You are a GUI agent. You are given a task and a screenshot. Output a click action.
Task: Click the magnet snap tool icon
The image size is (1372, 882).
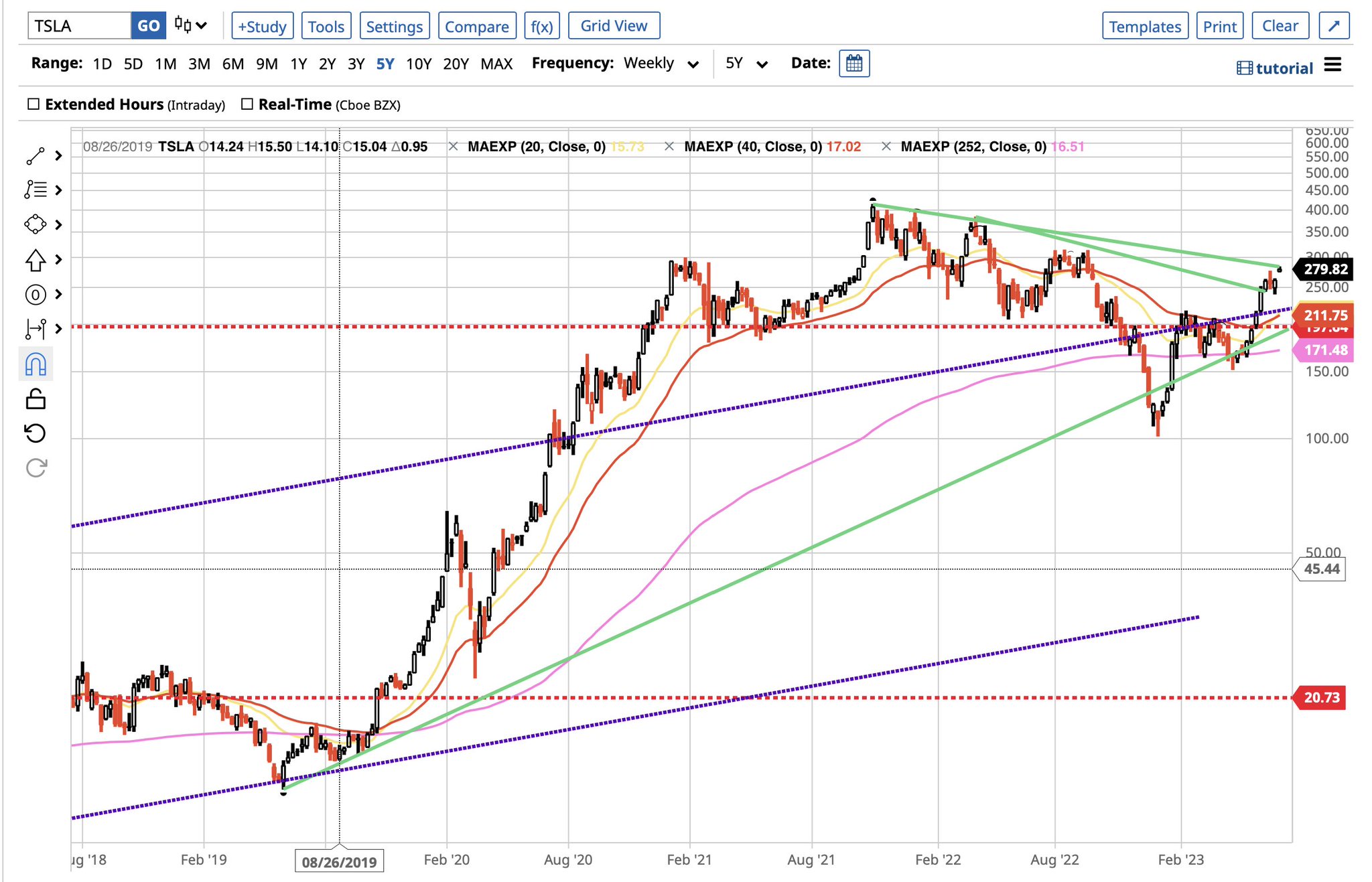coord(36,364)
